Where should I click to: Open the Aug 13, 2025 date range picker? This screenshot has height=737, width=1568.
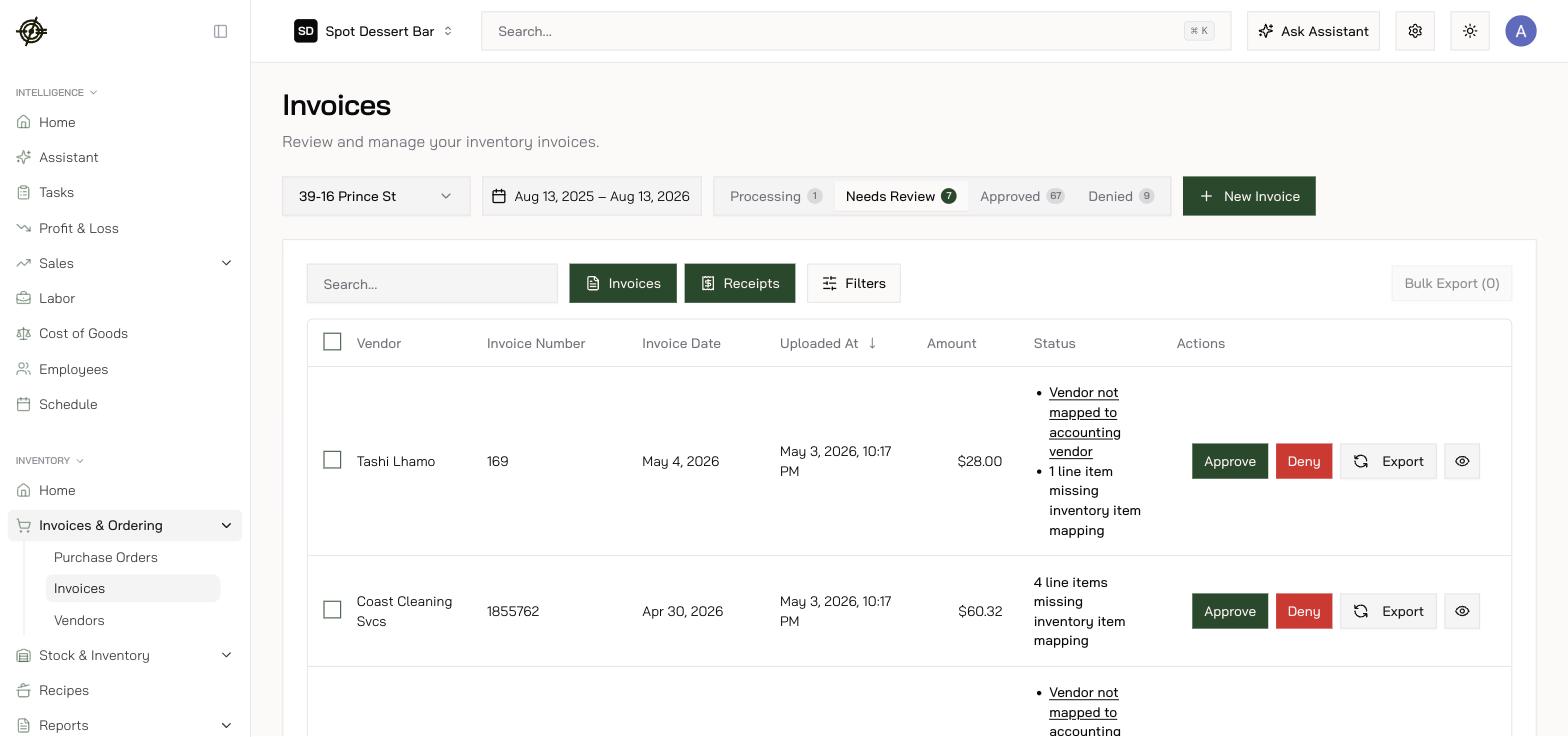(x=592, y=196)
